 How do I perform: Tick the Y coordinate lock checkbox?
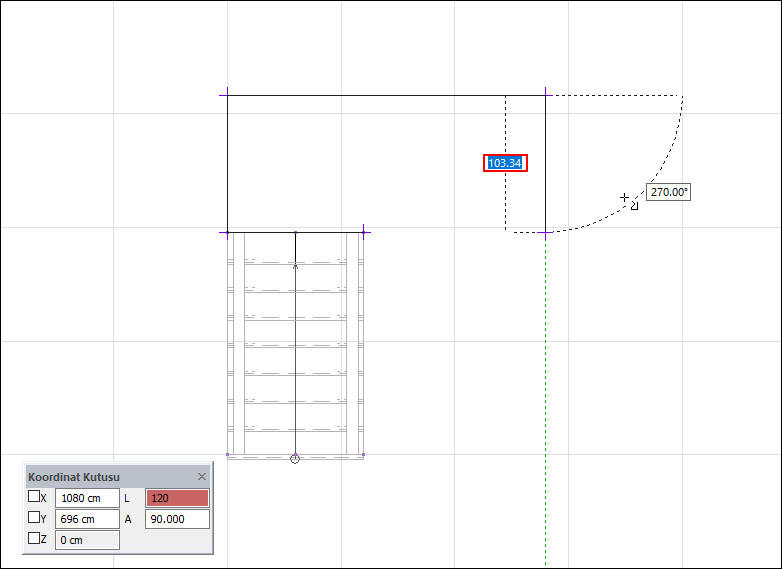[34, 517]
